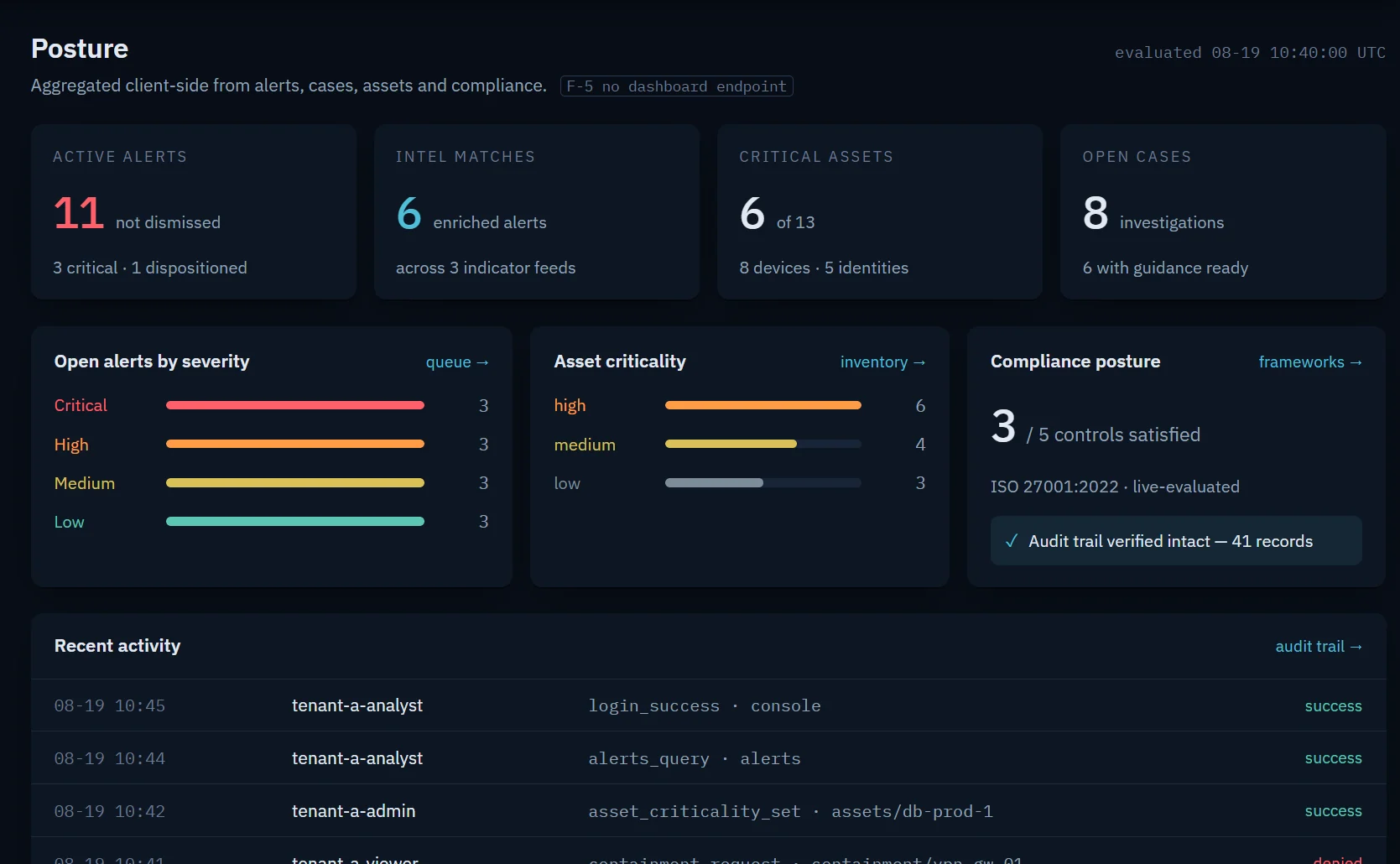Click the Low severity green bar
This screenshot has width=1400, height=864.
pyautogui.click(x=295, y=521)
